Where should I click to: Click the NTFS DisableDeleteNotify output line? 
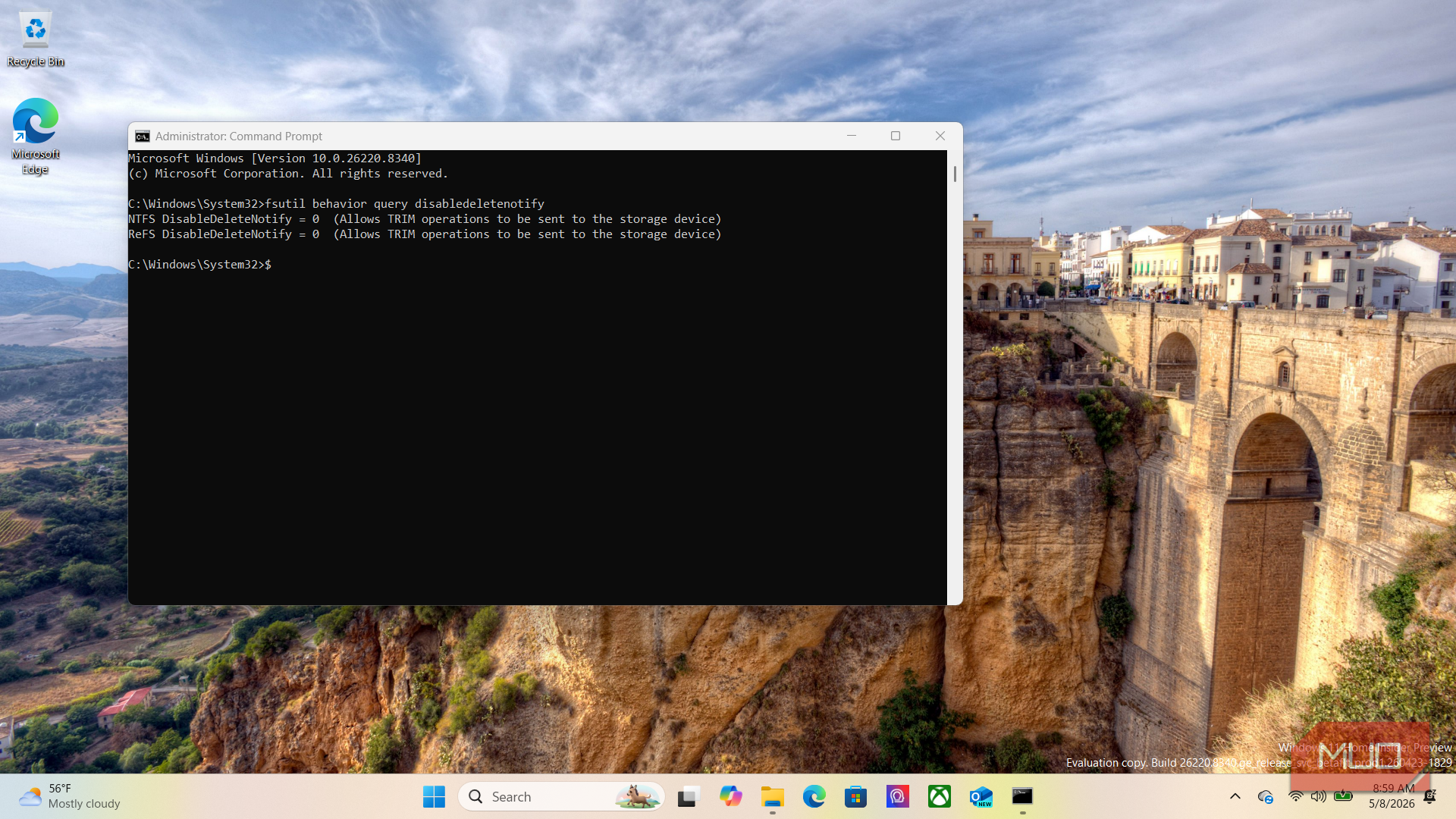tap(425, 219)
